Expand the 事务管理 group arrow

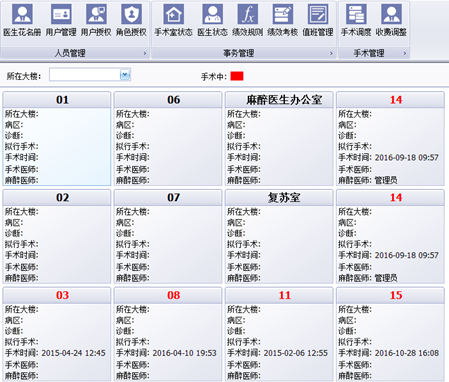point(331,53)
